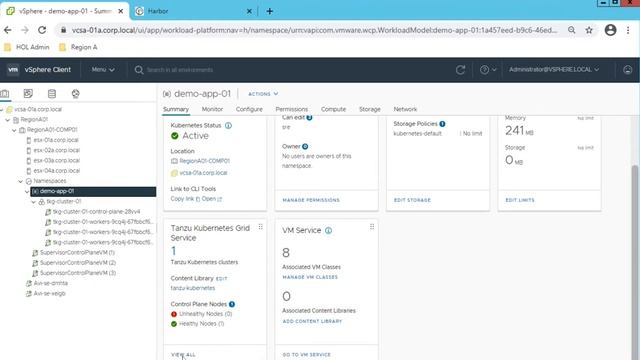This screenshot has width=640, height=360.
Task: Click the Owner info badge
Action: [305, 146]
